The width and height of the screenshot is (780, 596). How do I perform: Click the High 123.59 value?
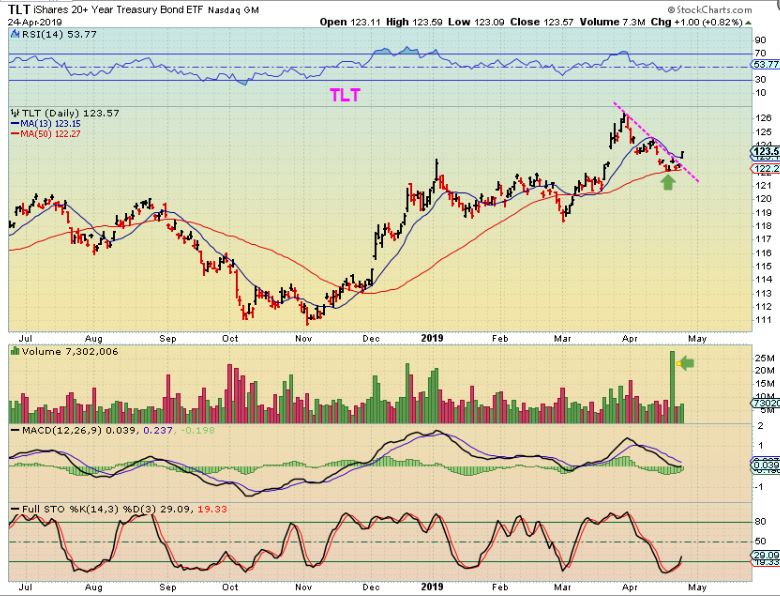428,22
